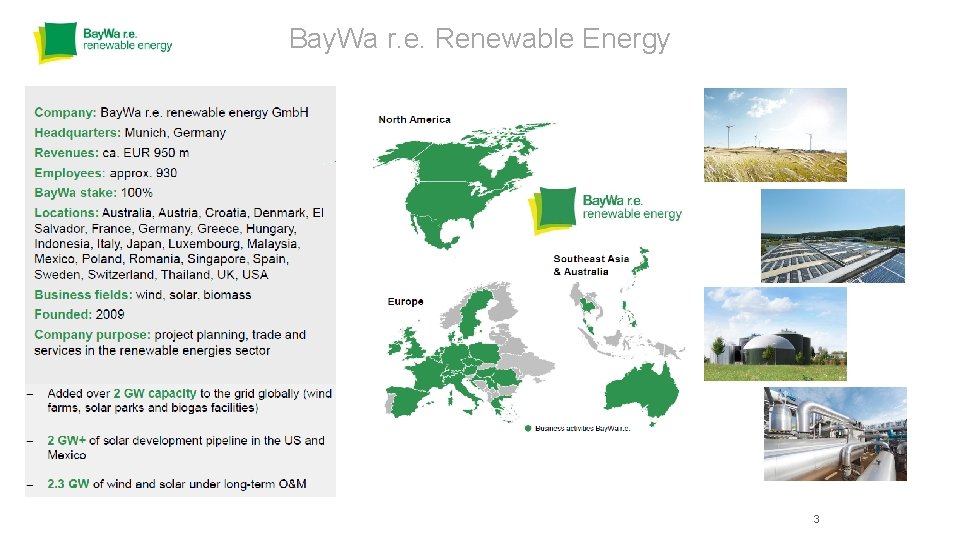Select the Founded: 2009 line
960x540 pixels.
point(79,315)
